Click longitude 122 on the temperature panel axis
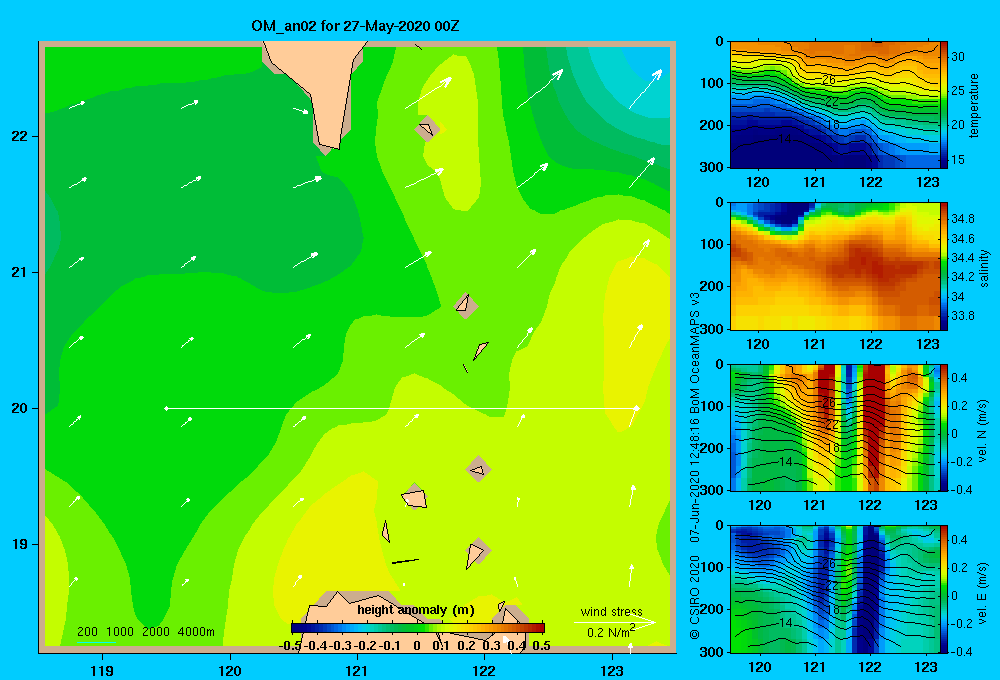This screenshot has width=1000, height=680. 871,182
